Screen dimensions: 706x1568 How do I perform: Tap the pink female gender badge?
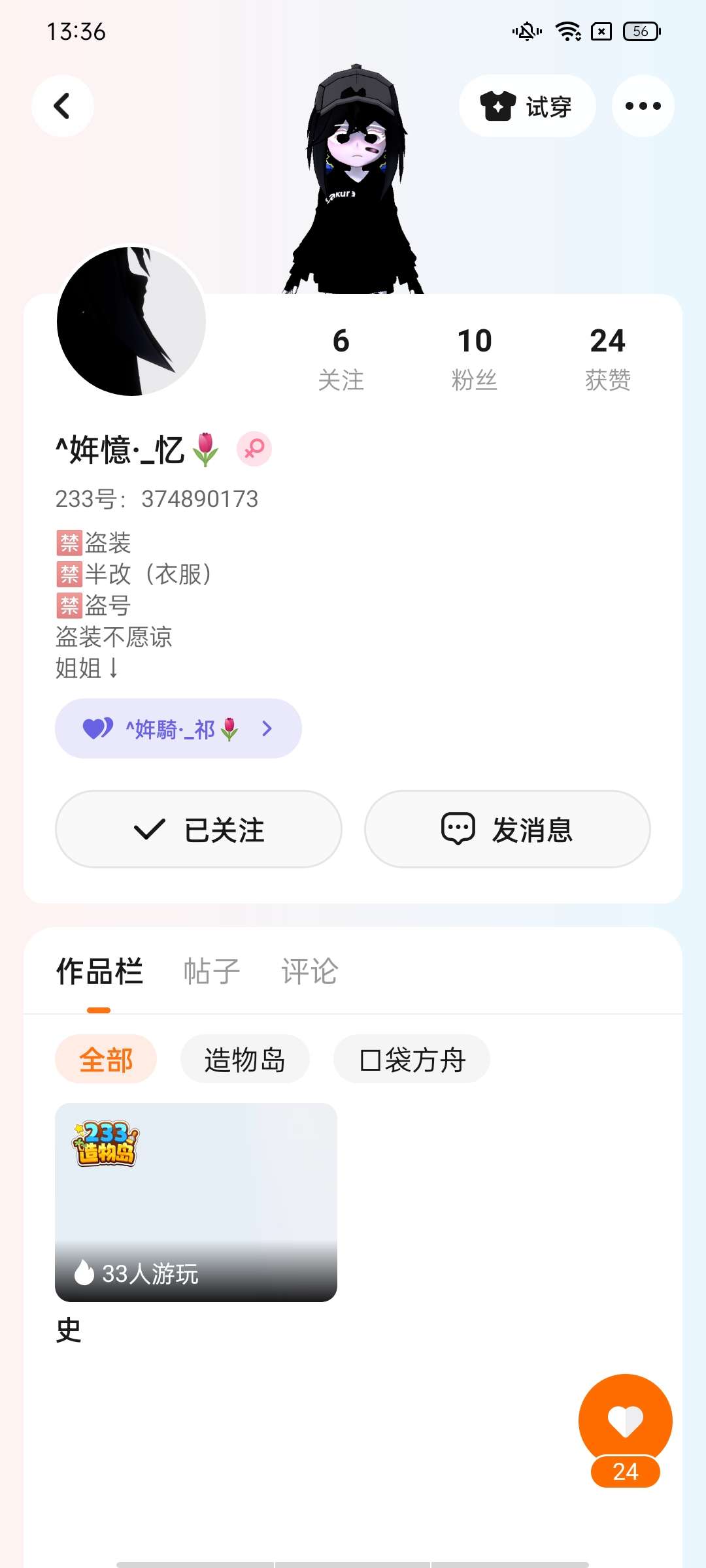254,449
